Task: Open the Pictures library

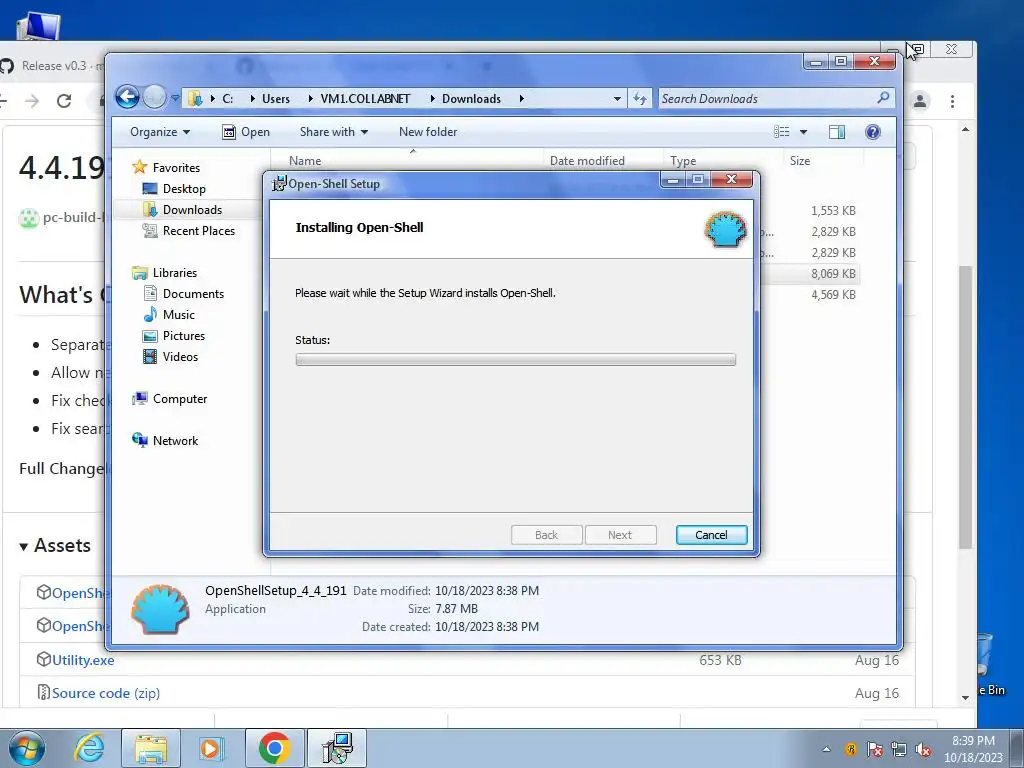Action: click(184, 336)
